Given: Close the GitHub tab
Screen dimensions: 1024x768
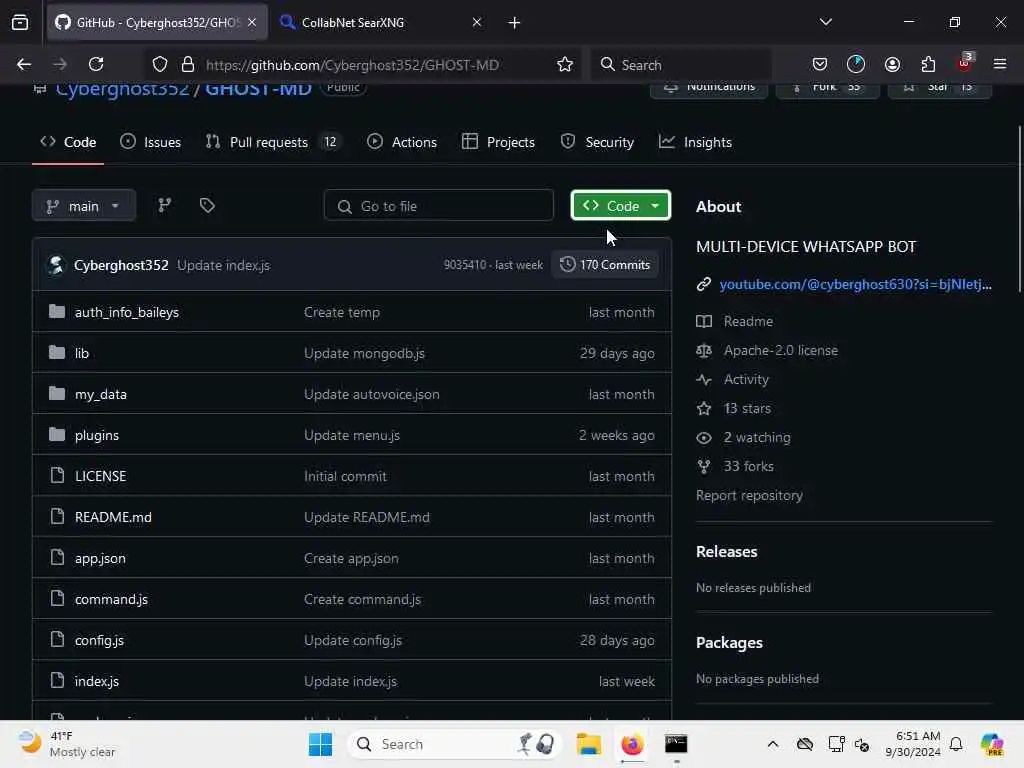Looking at the screenshot, I should pyautogui.click(x=252, y=22).
